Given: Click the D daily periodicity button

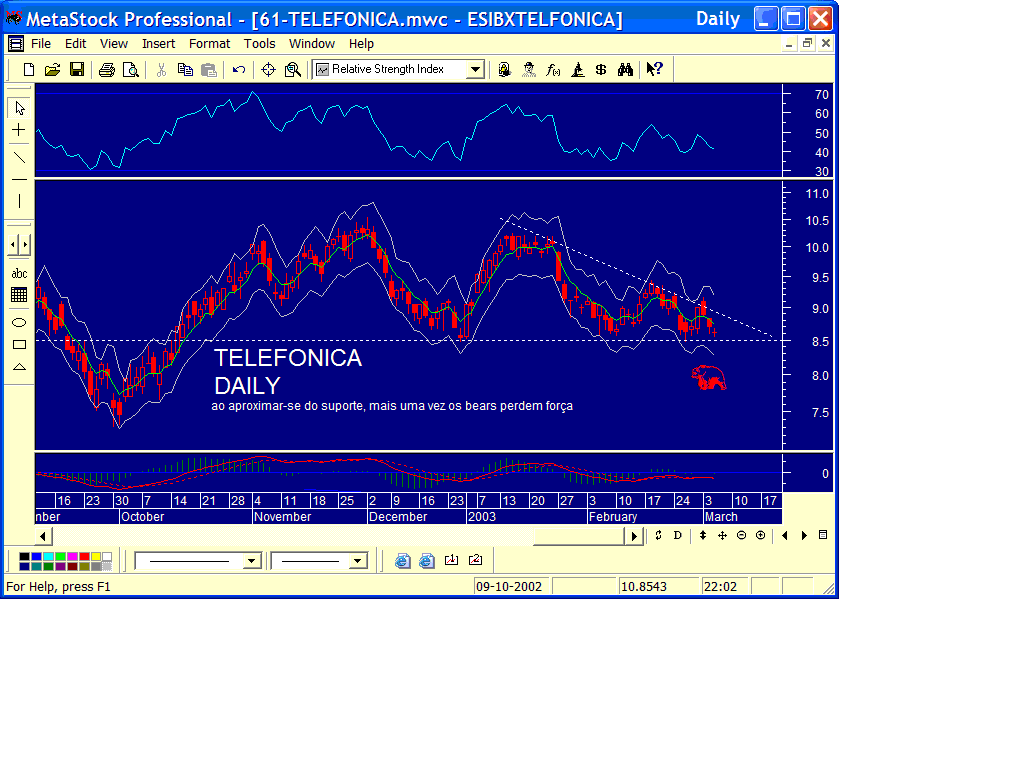Looking at the screenshot, I should click(x=677, y=536).
